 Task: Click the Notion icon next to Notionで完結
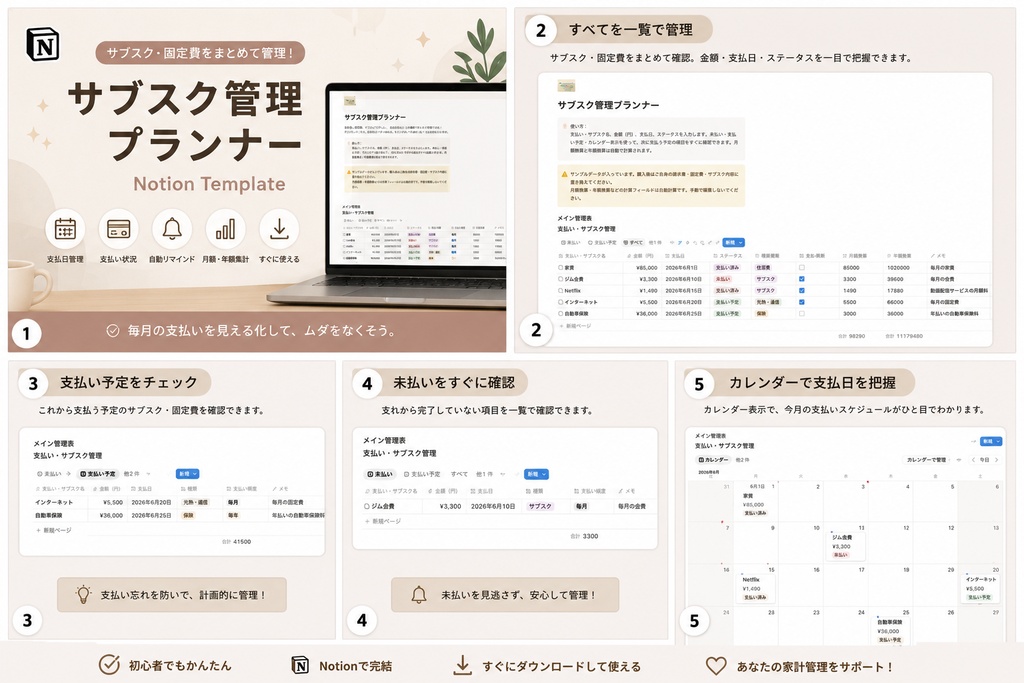(300, 665)
